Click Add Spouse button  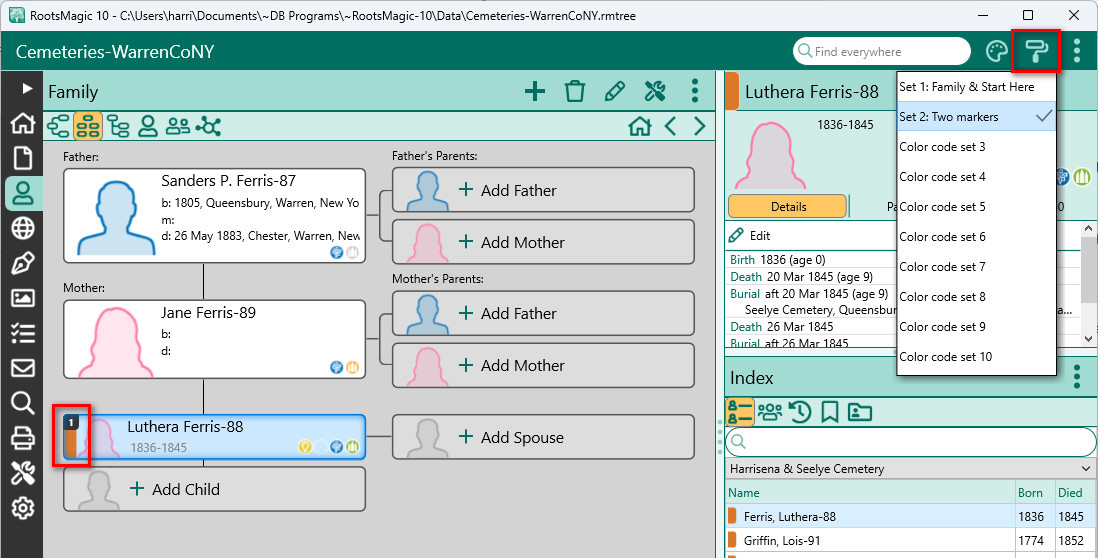[543, 437]
